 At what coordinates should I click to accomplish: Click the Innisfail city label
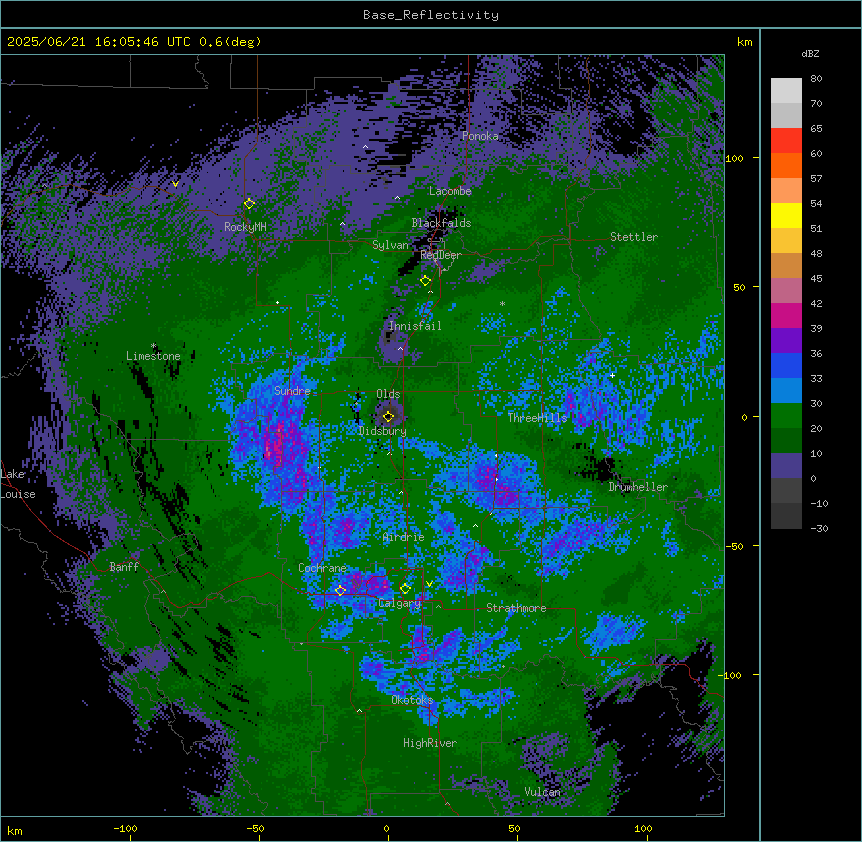(415, 326)
